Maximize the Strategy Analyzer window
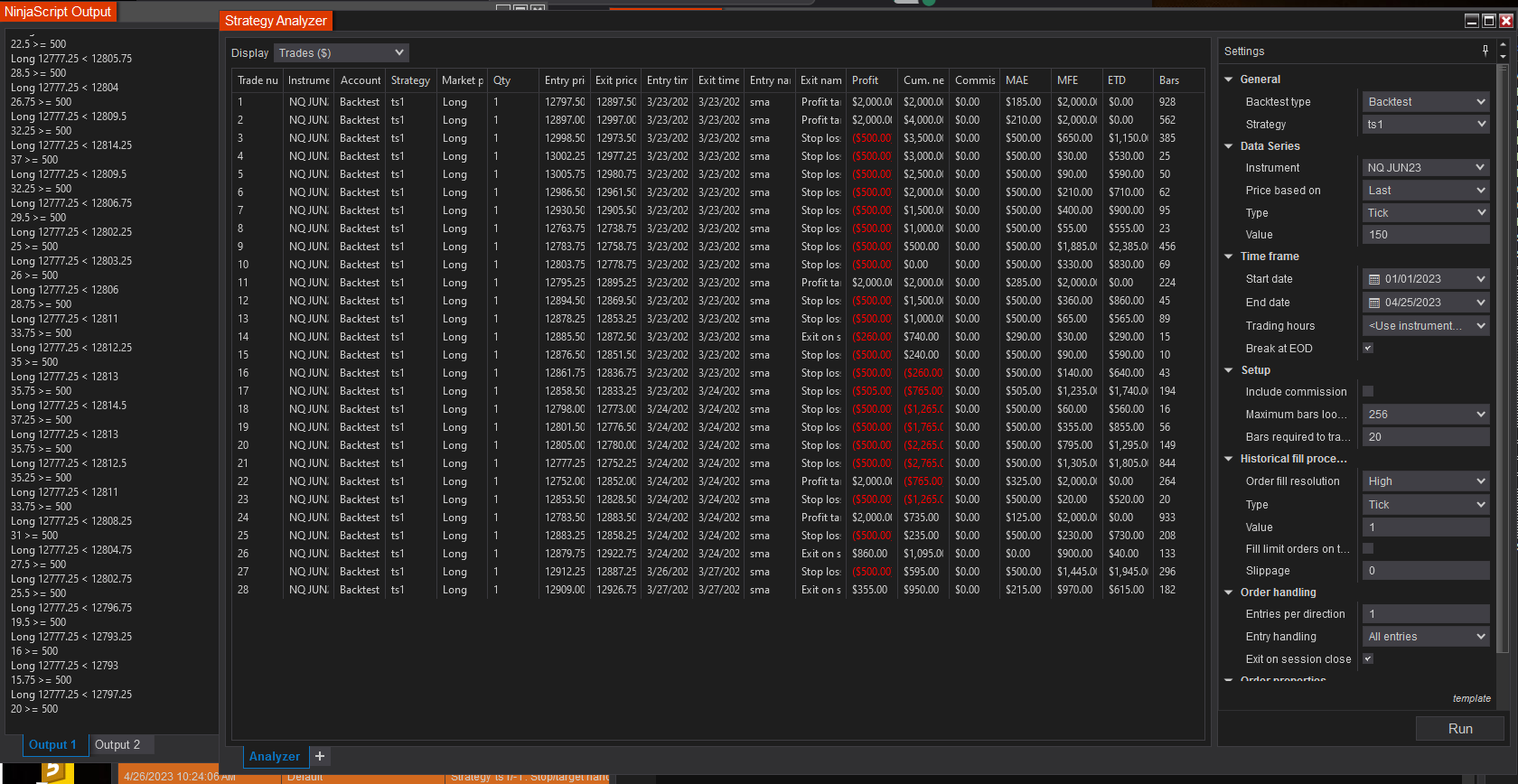The image size is (1518, 784). pyautogui.click(x=1489, y=21)
